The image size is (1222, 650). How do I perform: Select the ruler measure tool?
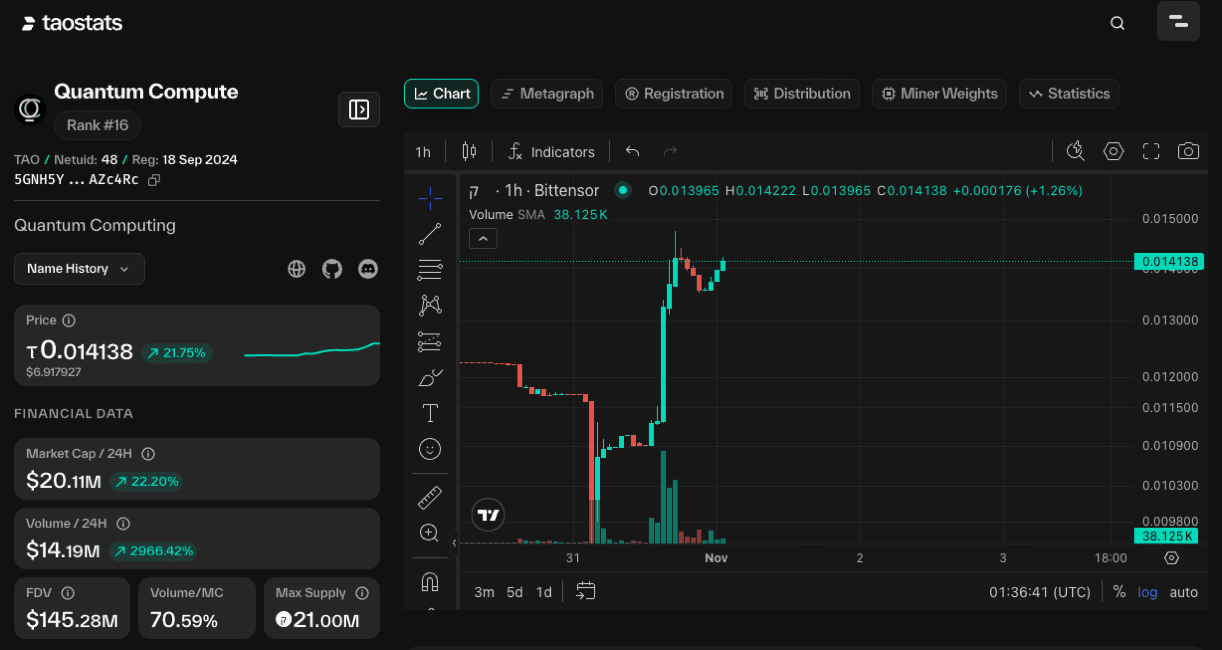pyautogui.click(x=430, y=497)
